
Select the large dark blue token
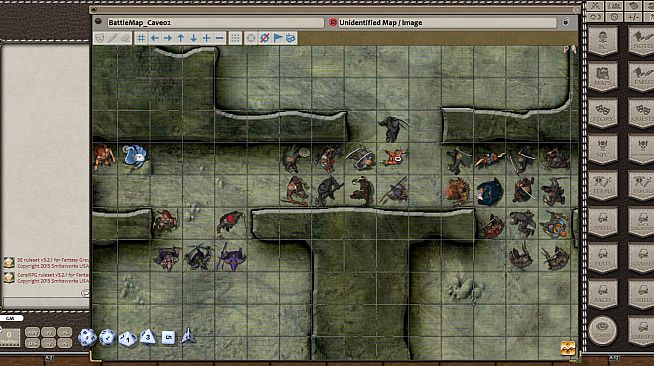tap(489, 192)
